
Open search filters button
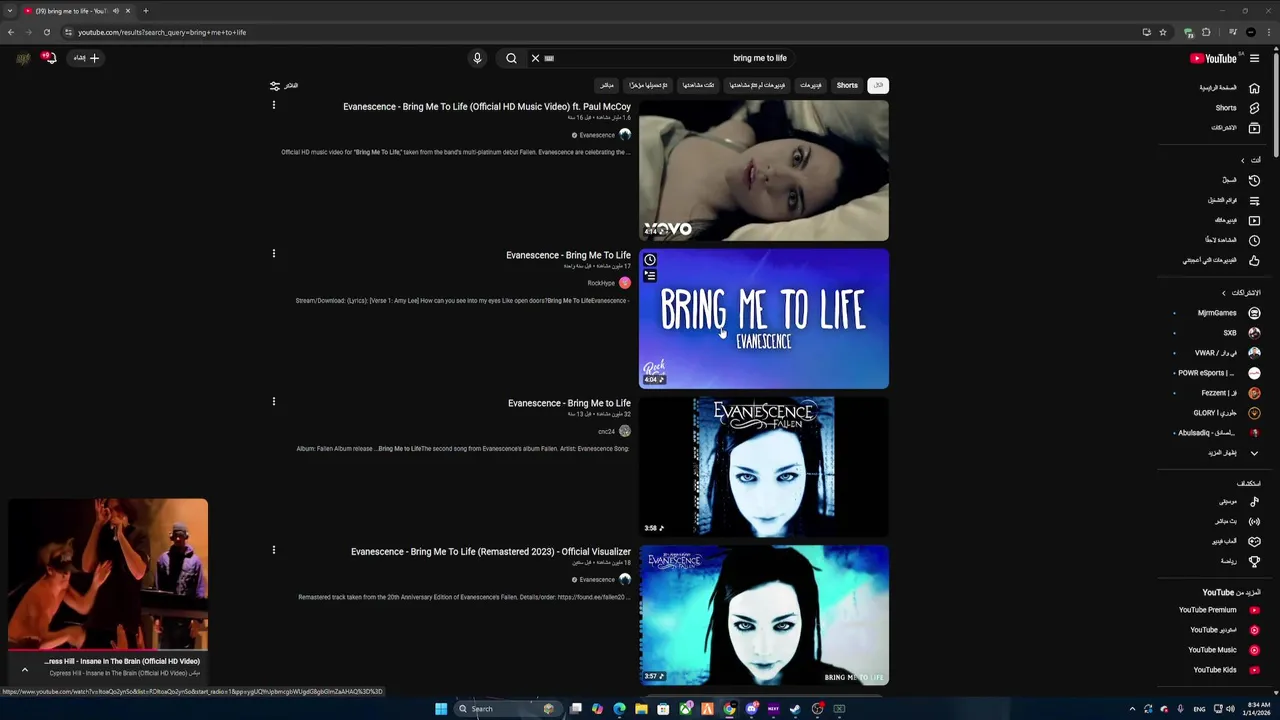click(284, 86)
